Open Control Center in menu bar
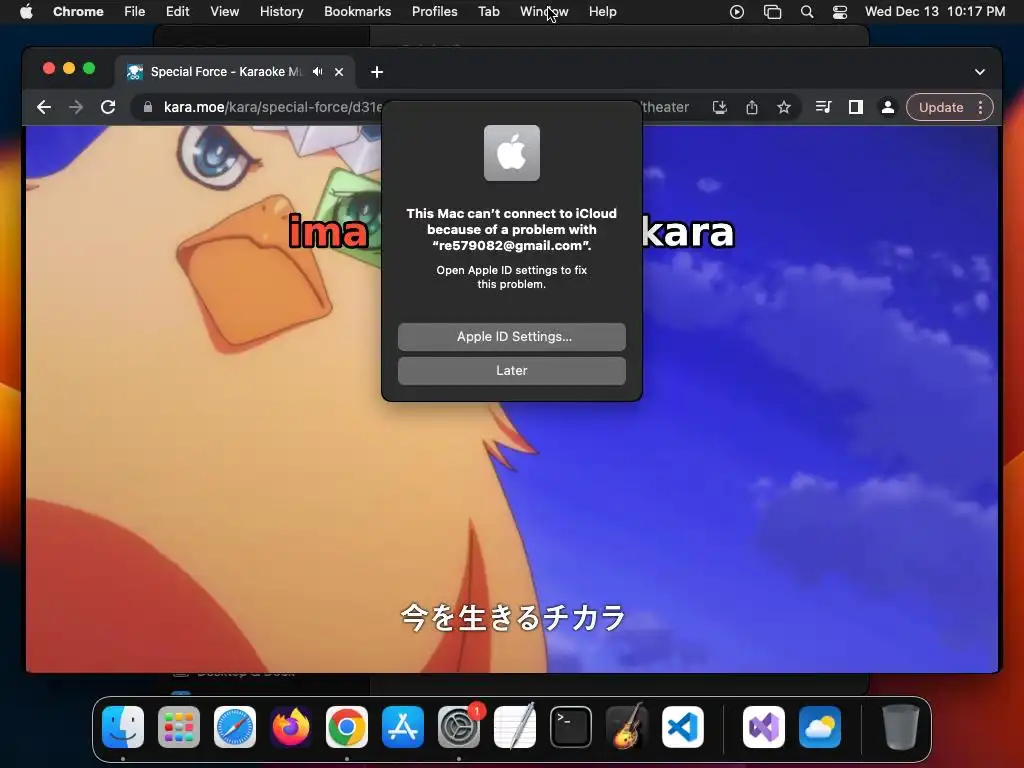The height and width of the screenshot is (768, 1024). [840, 12]
